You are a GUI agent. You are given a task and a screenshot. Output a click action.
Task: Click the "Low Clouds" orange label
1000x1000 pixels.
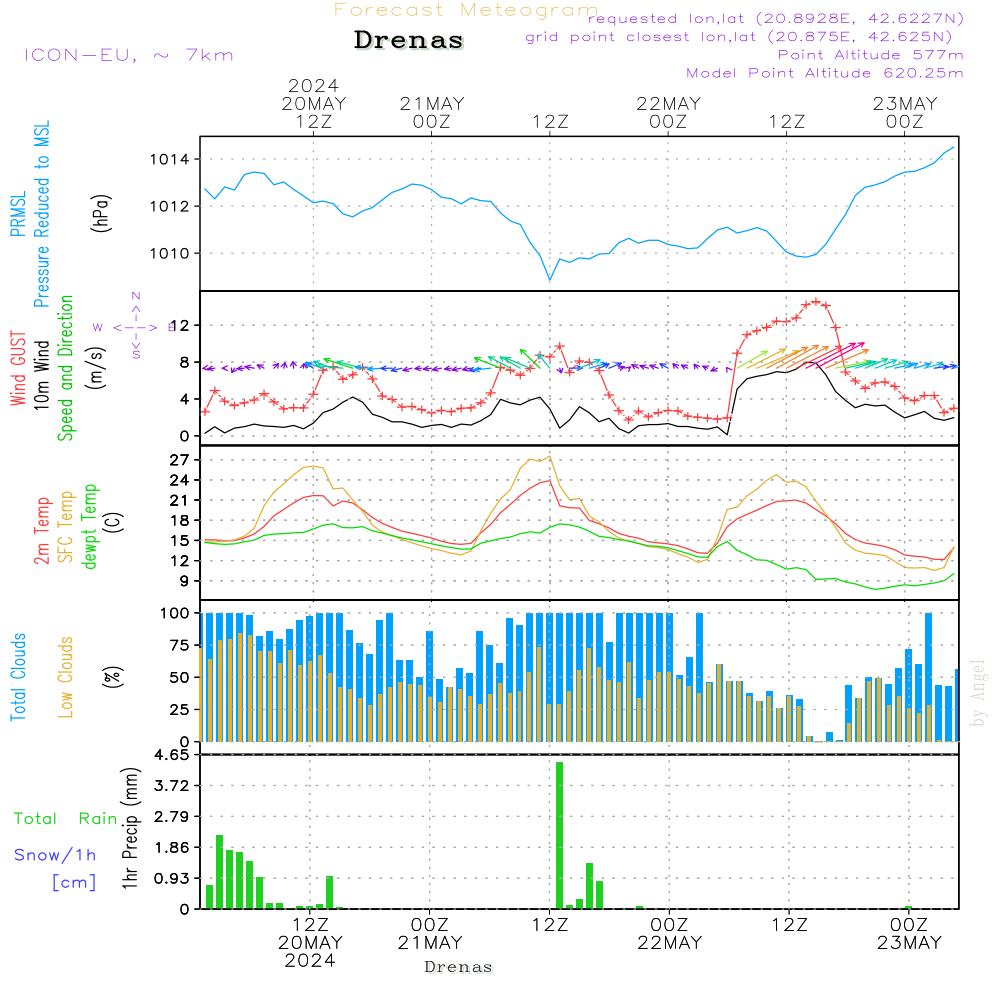(66, 677)
